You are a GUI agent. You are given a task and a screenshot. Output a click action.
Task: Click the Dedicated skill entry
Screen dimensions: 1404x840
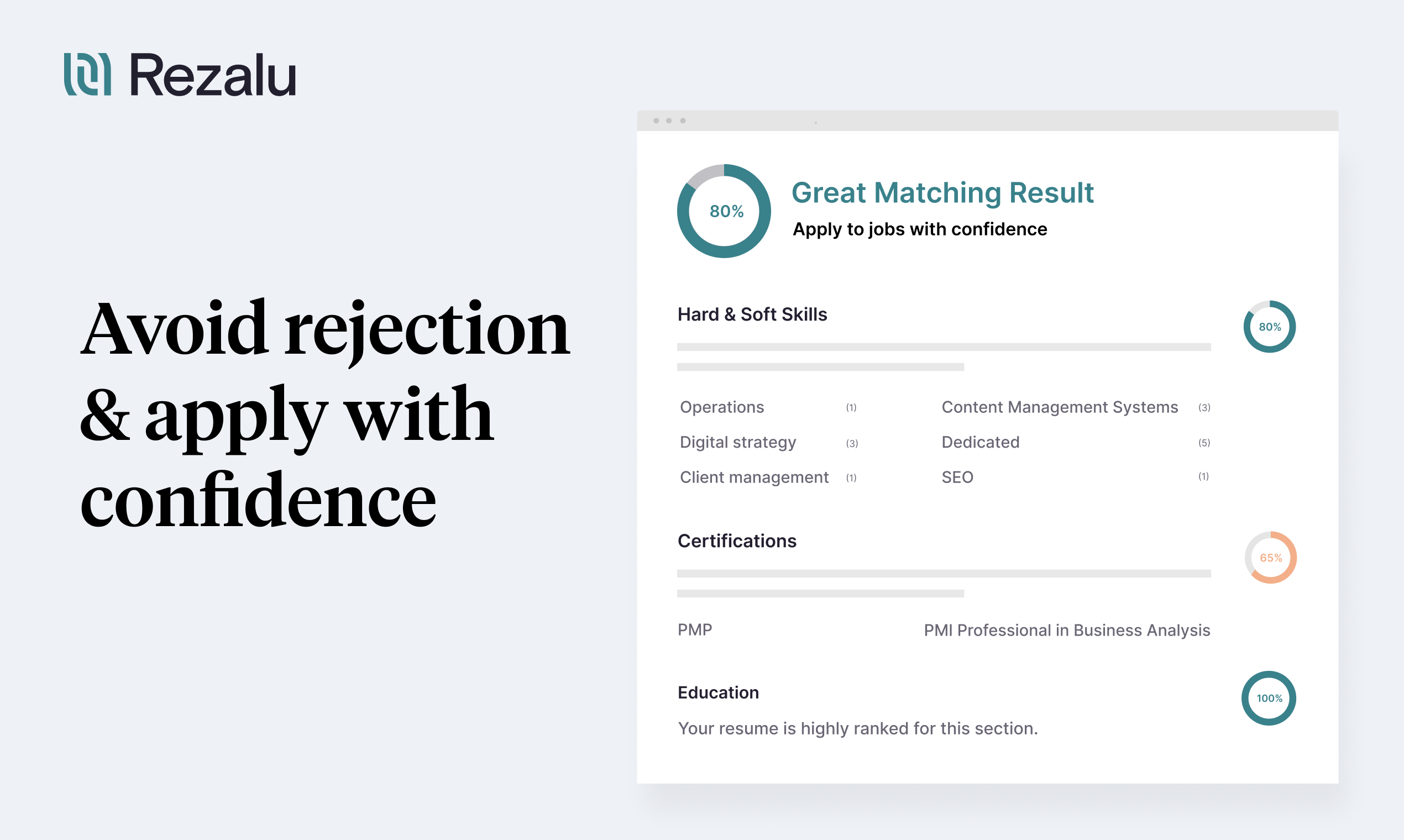point(980,442)
